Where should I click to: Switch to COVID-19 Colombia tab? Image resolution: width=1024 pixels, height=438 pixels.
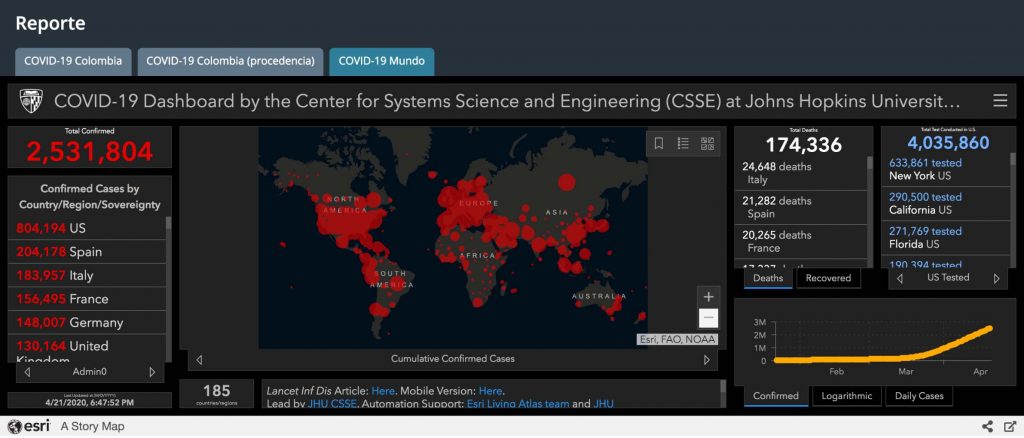(73, 61)
